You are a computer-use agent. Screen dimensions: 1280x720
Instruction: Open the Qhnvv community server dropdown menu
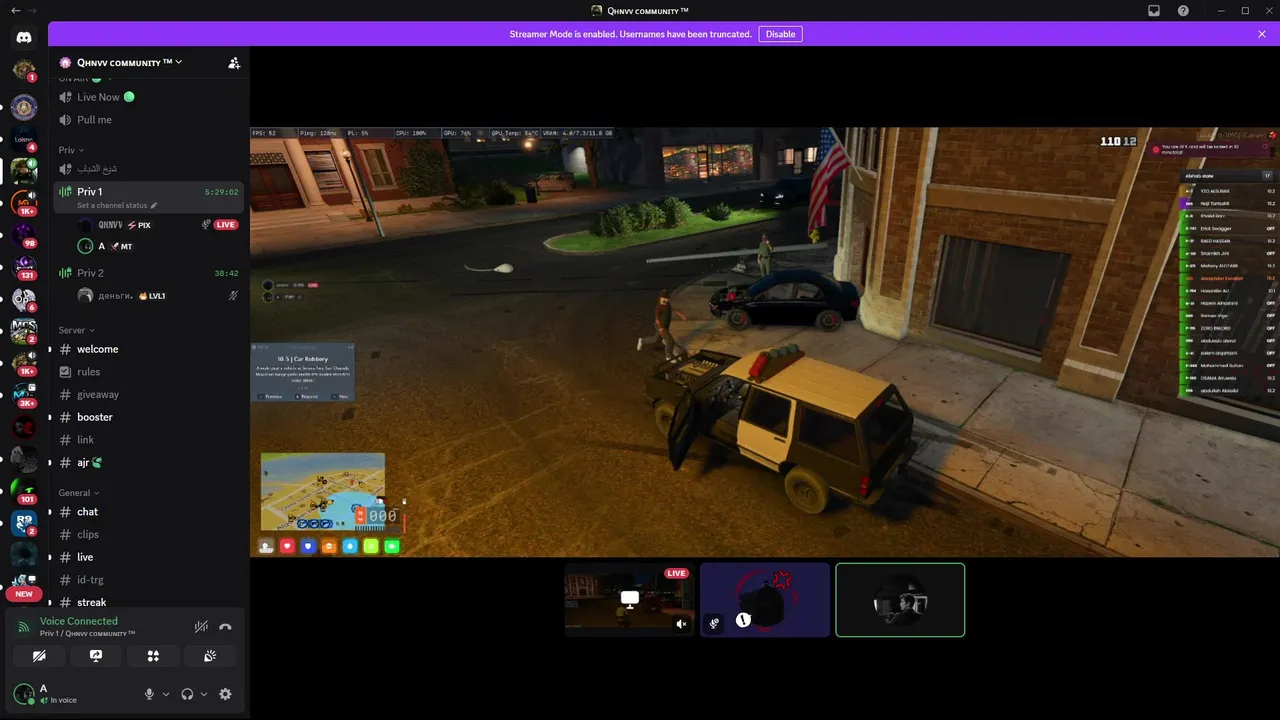pyautogui.click(x=130, y=63)
